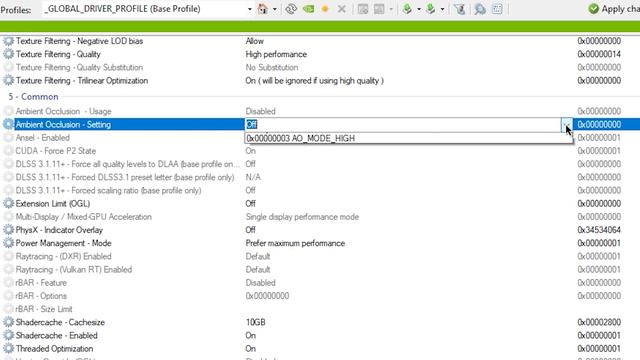
Task: Click gear icon of Texture Filtering Negative LOD bias
Action: [8, 41]
